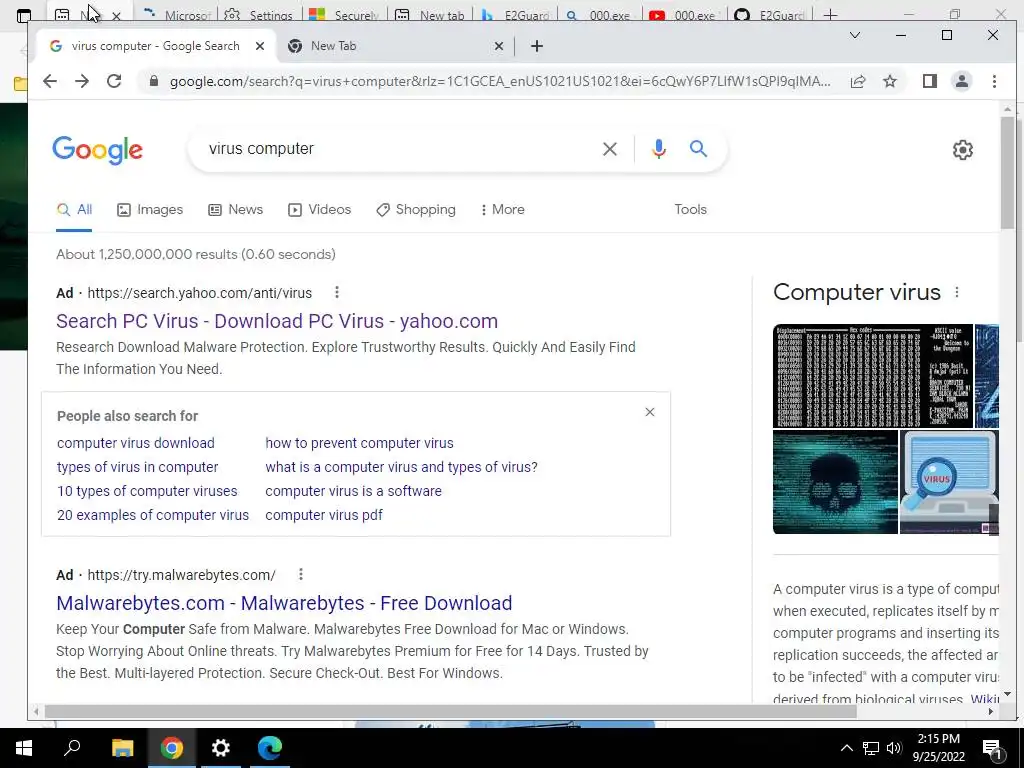This screenshot has height=768, width=1024.
Task: Start voice search with microphone
Action: point(659,149)
